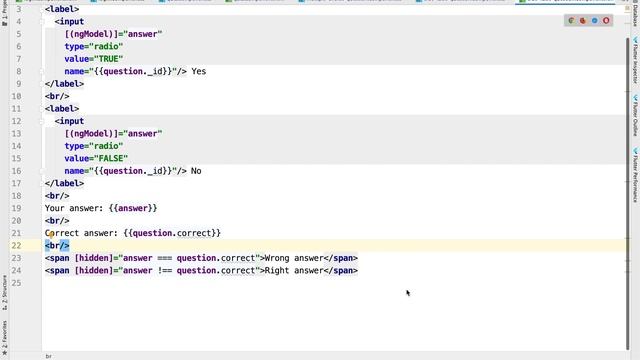Collapse fold marker at line 16
The height and width of the screenshot is (360, 640).
pos(42,171)
